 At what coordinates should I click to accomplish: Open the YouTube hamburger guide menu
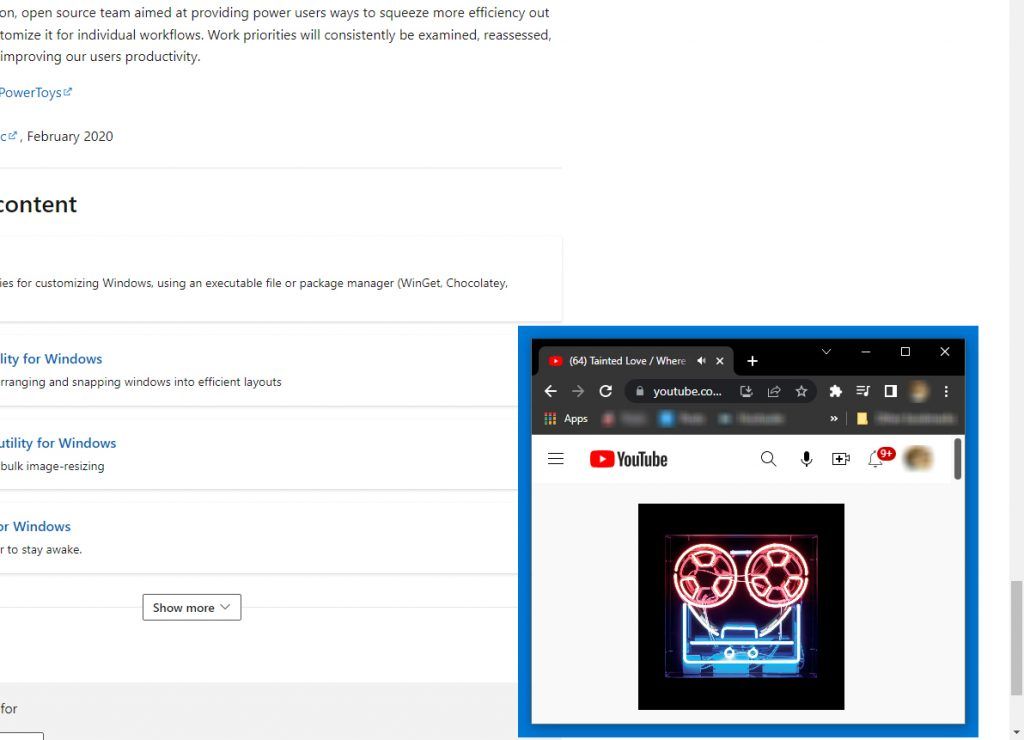pos(555,458)
